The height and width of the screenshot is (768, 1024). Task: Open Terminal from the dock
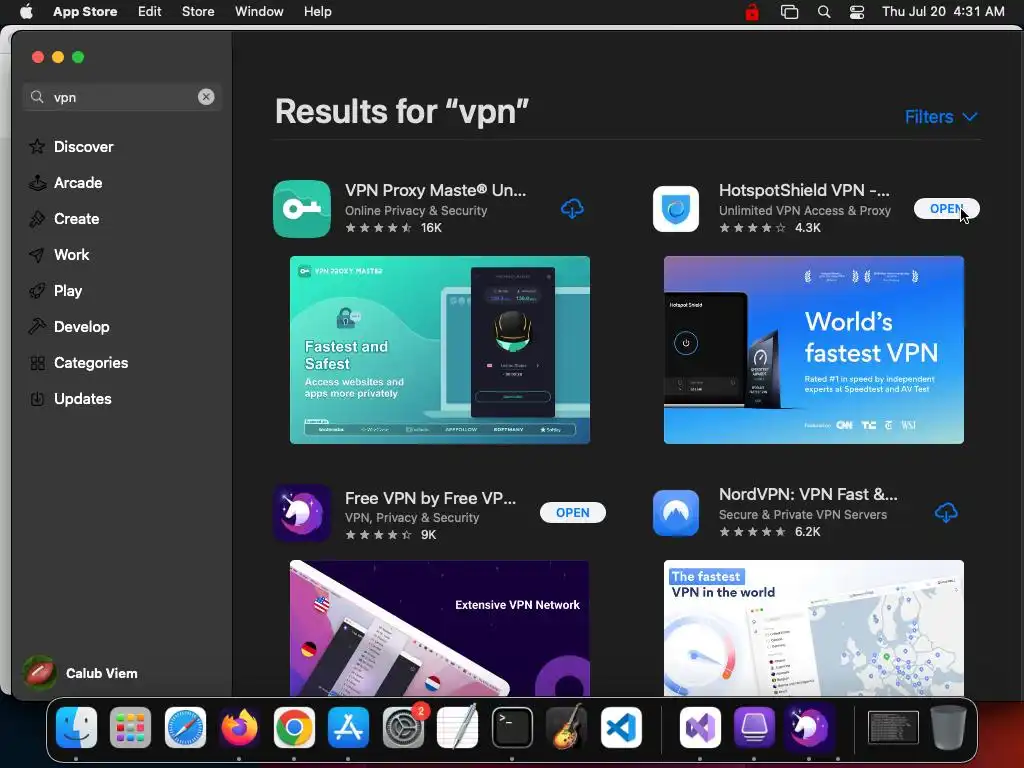pyautogui.click(x=512, y=728)
